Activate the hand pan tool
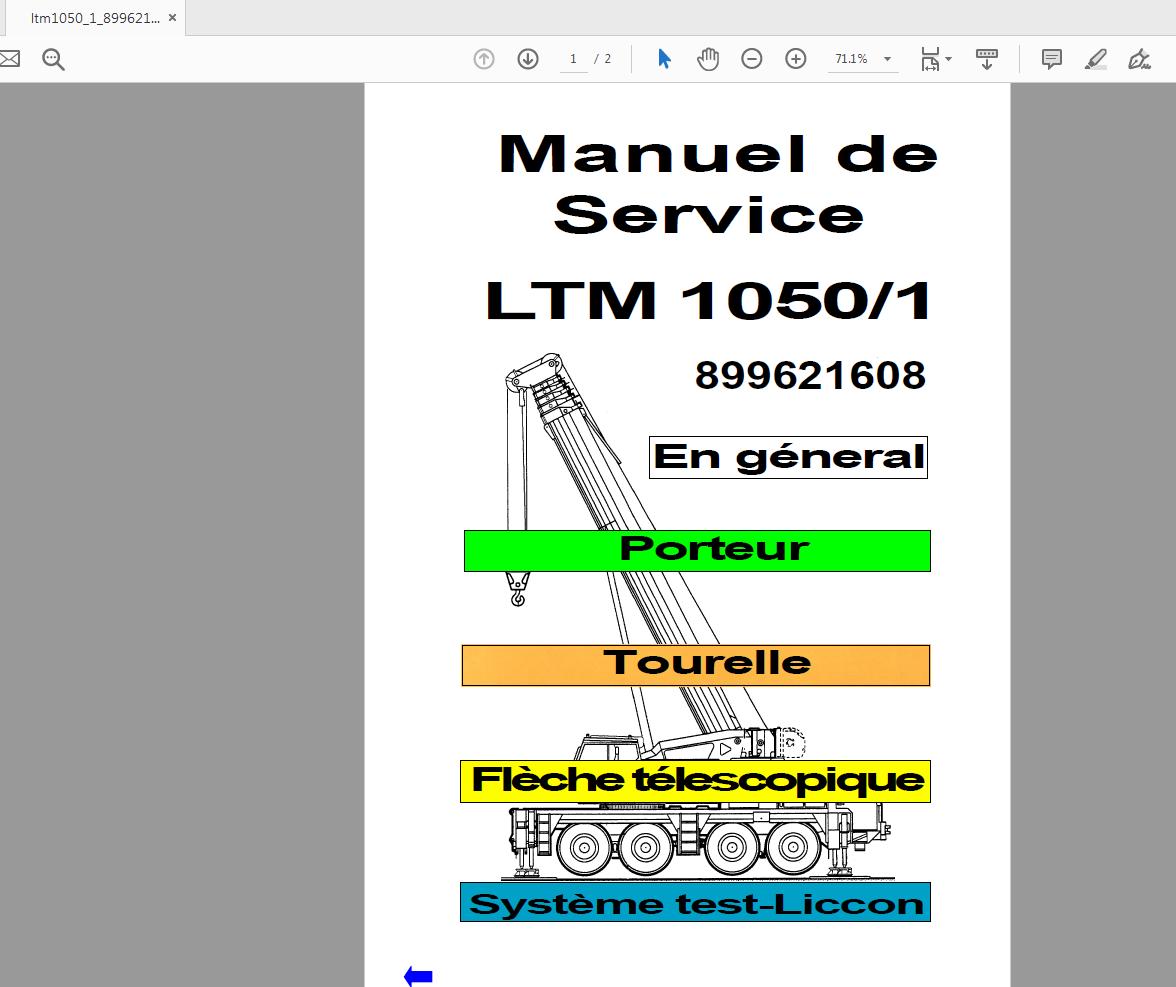This screenshot has width=1176, height=987. (x=707, y=58)
